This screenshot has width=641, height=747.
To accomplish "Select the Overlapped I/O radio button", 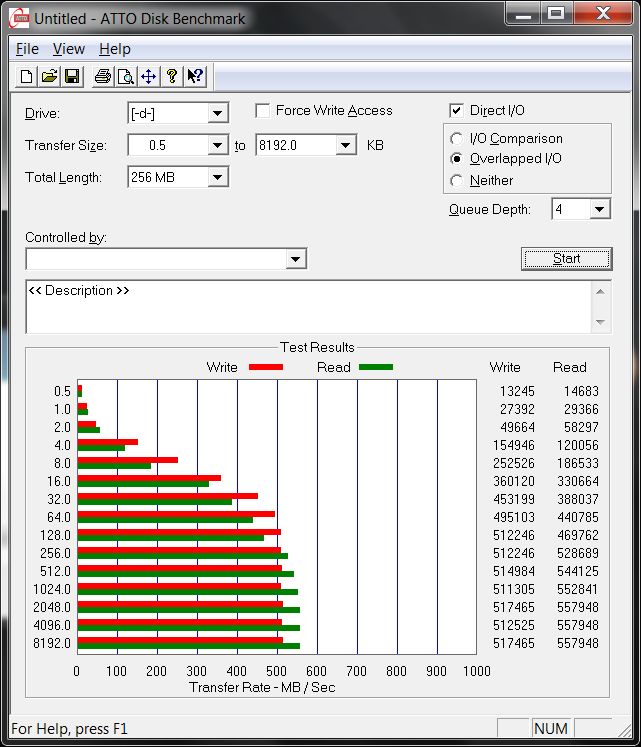I will [456, 159].
